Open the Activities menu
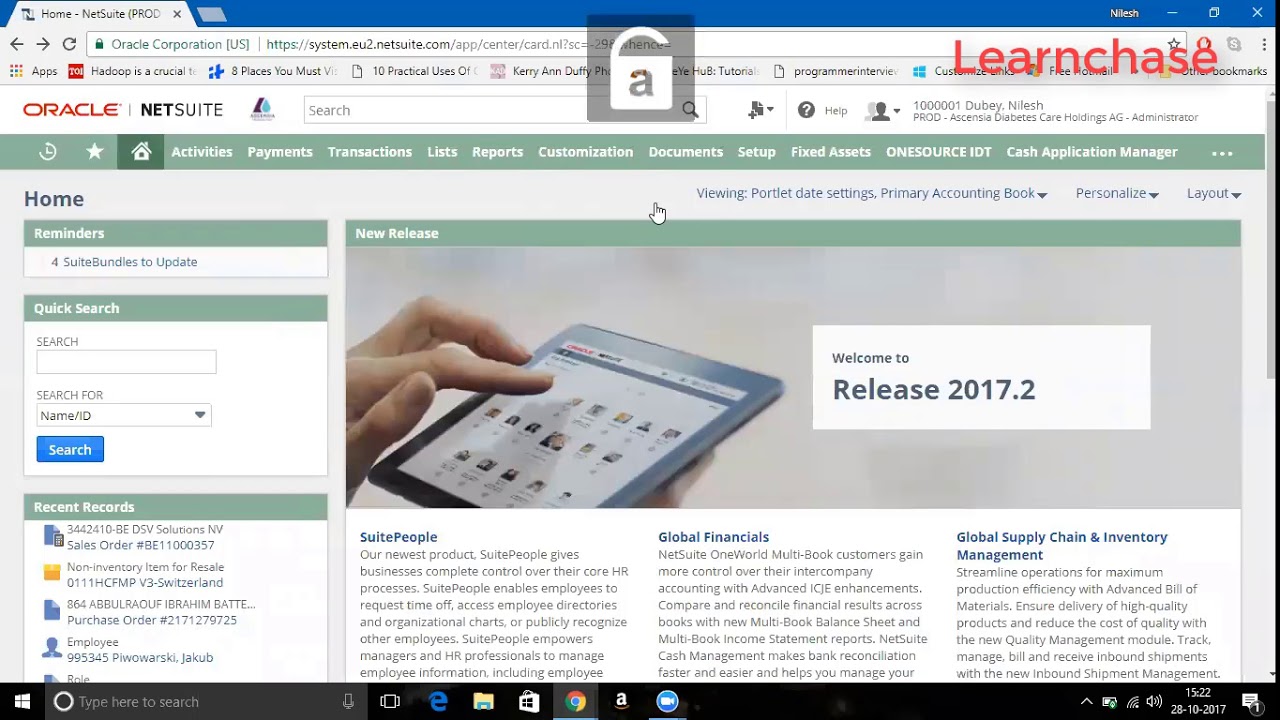Screen dimensions: 1280x720 click(202, 152)
